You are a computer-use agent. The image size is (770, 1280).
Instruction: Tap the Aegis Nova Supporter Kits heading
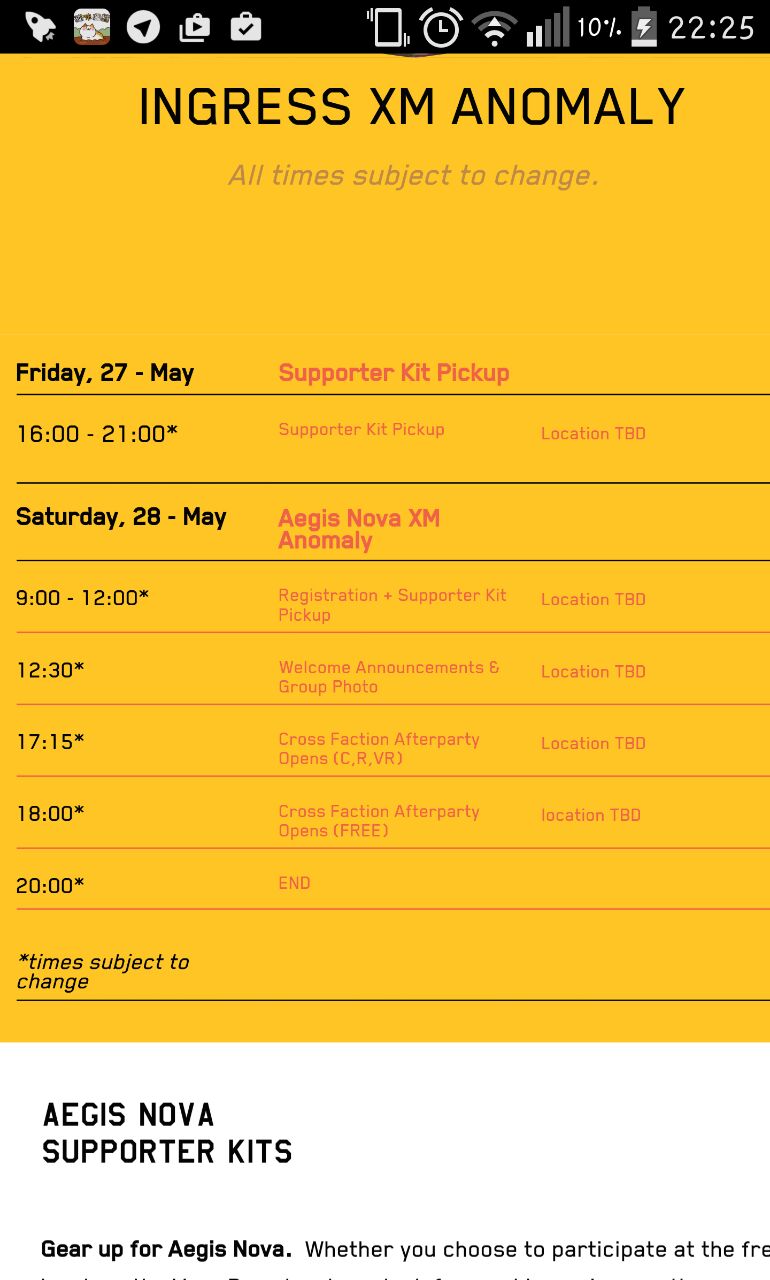[167, 1133]
